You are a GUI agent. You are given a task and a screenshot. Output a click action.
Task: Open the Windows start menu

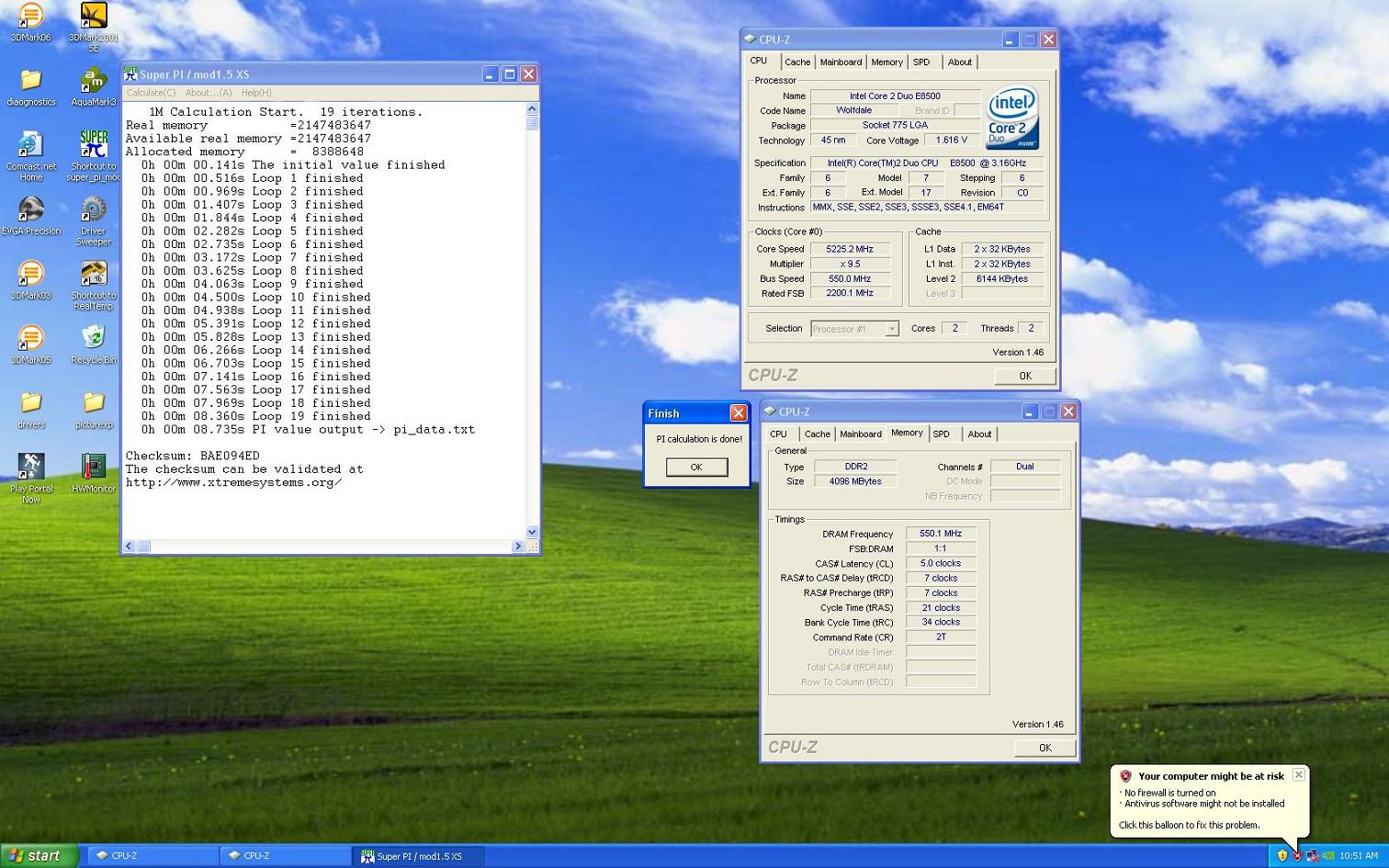tap(37, 856)
